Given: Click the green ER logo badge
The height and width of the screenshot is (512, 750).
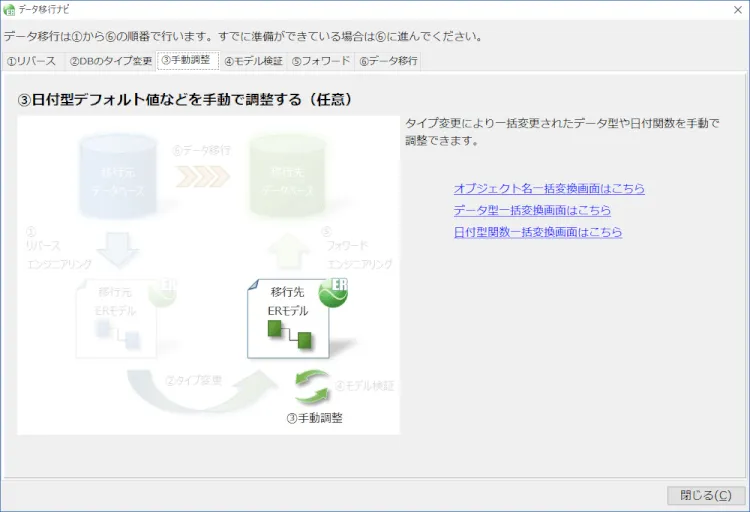Looking at the screenshot, I should pyautogui.click(x=331, y=292).
